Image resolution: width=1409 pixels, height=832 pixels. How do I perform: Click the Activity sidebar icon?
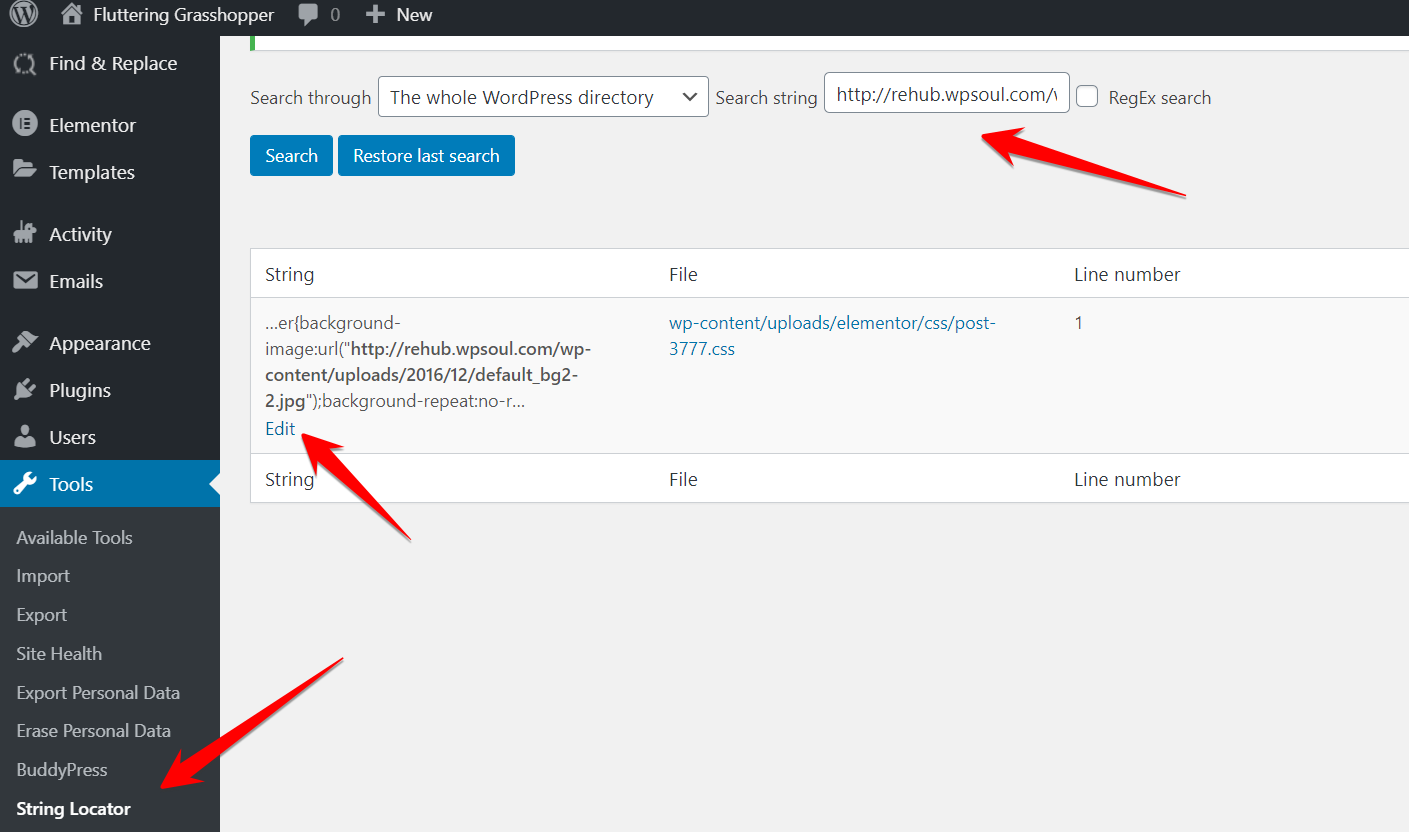tap(25, 233)
